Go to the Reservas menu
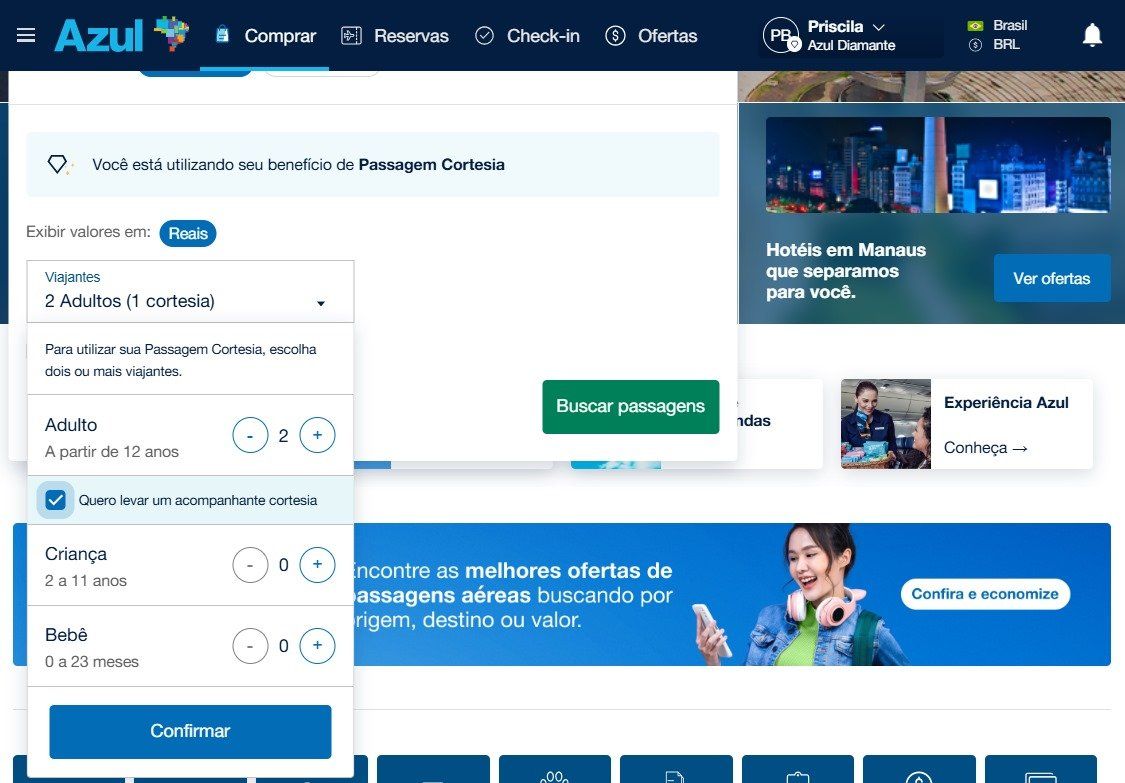Screen dimensions: 1125x783 pos(395,36)
